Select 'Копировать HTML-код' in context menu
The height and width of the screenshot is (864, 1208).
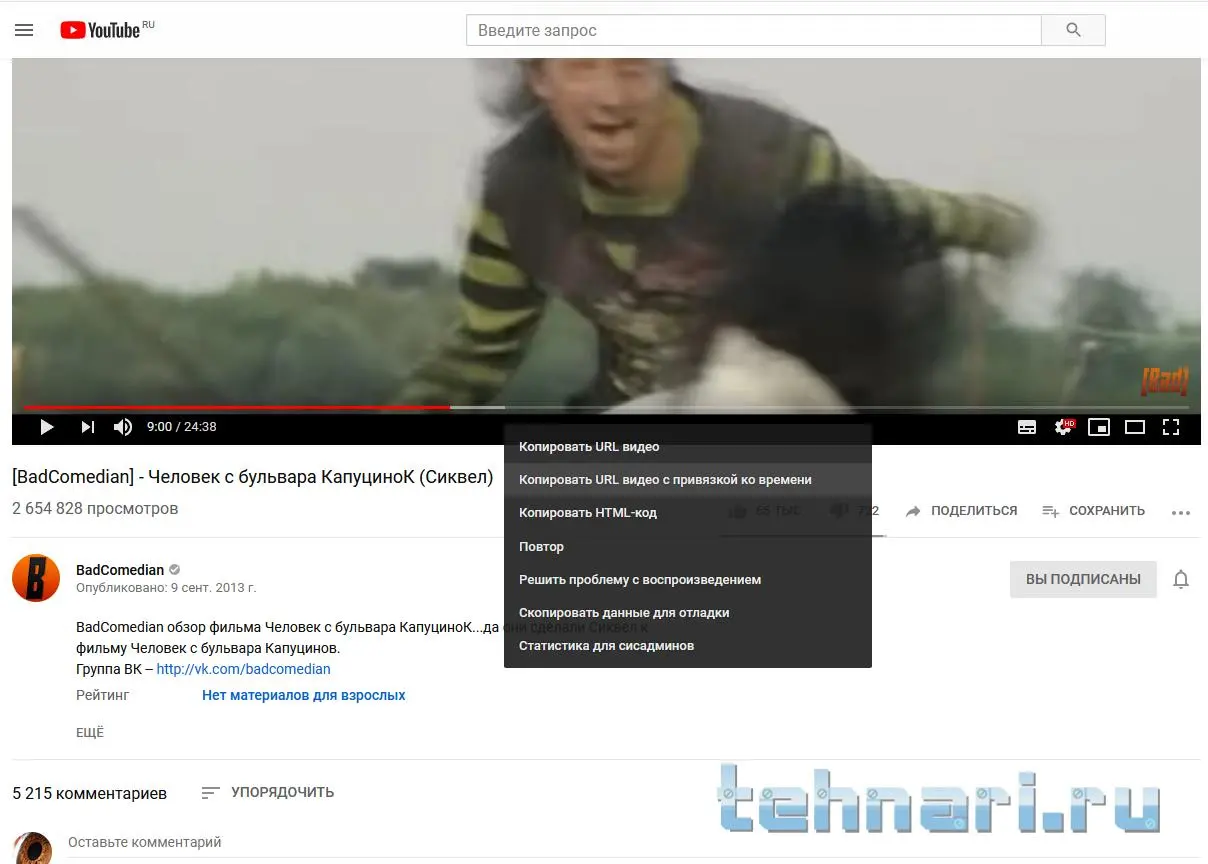688,513
